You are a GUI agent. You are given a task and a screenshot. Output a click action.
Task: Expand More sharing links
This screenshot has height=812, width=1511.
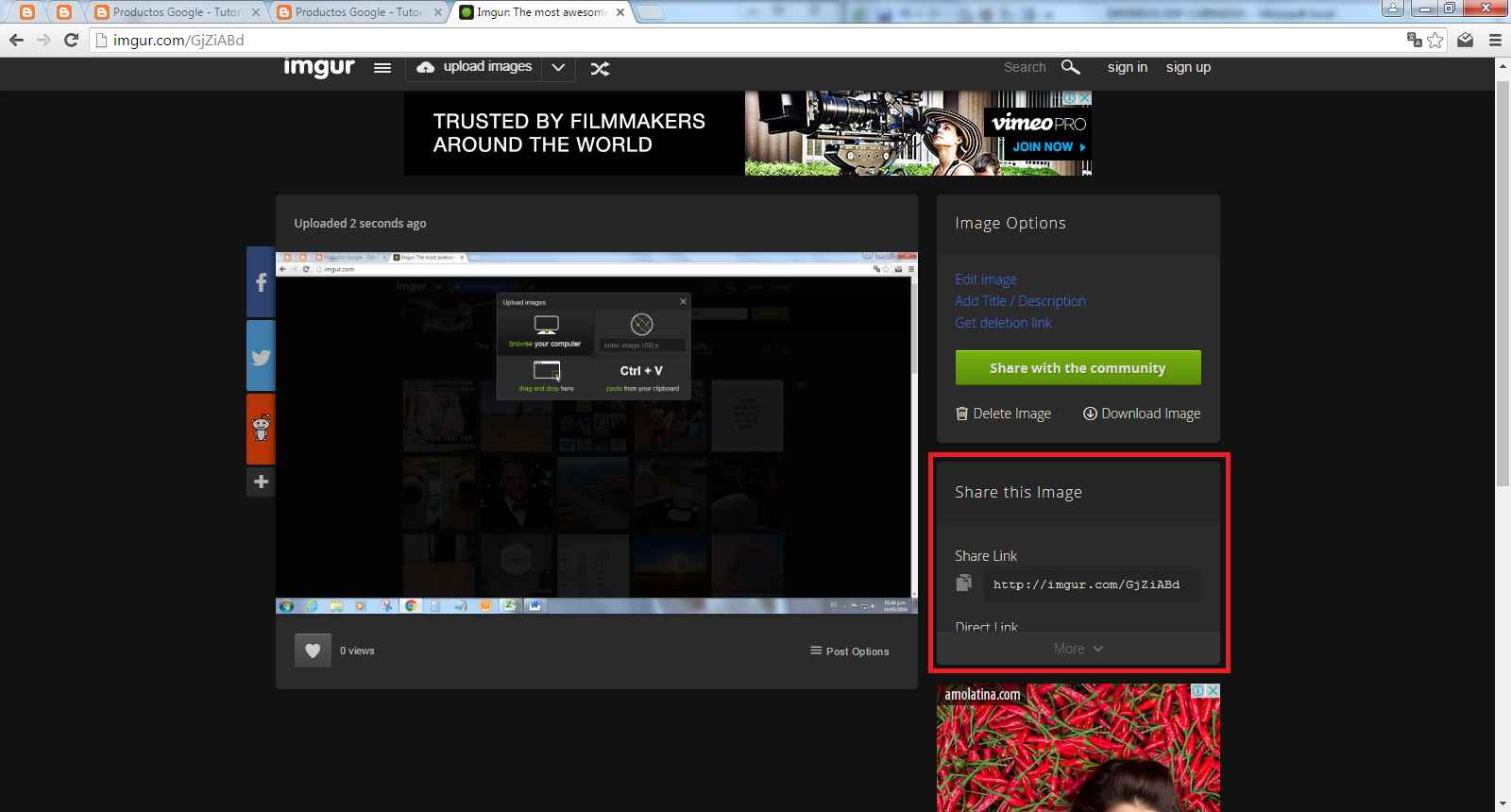1078,649
